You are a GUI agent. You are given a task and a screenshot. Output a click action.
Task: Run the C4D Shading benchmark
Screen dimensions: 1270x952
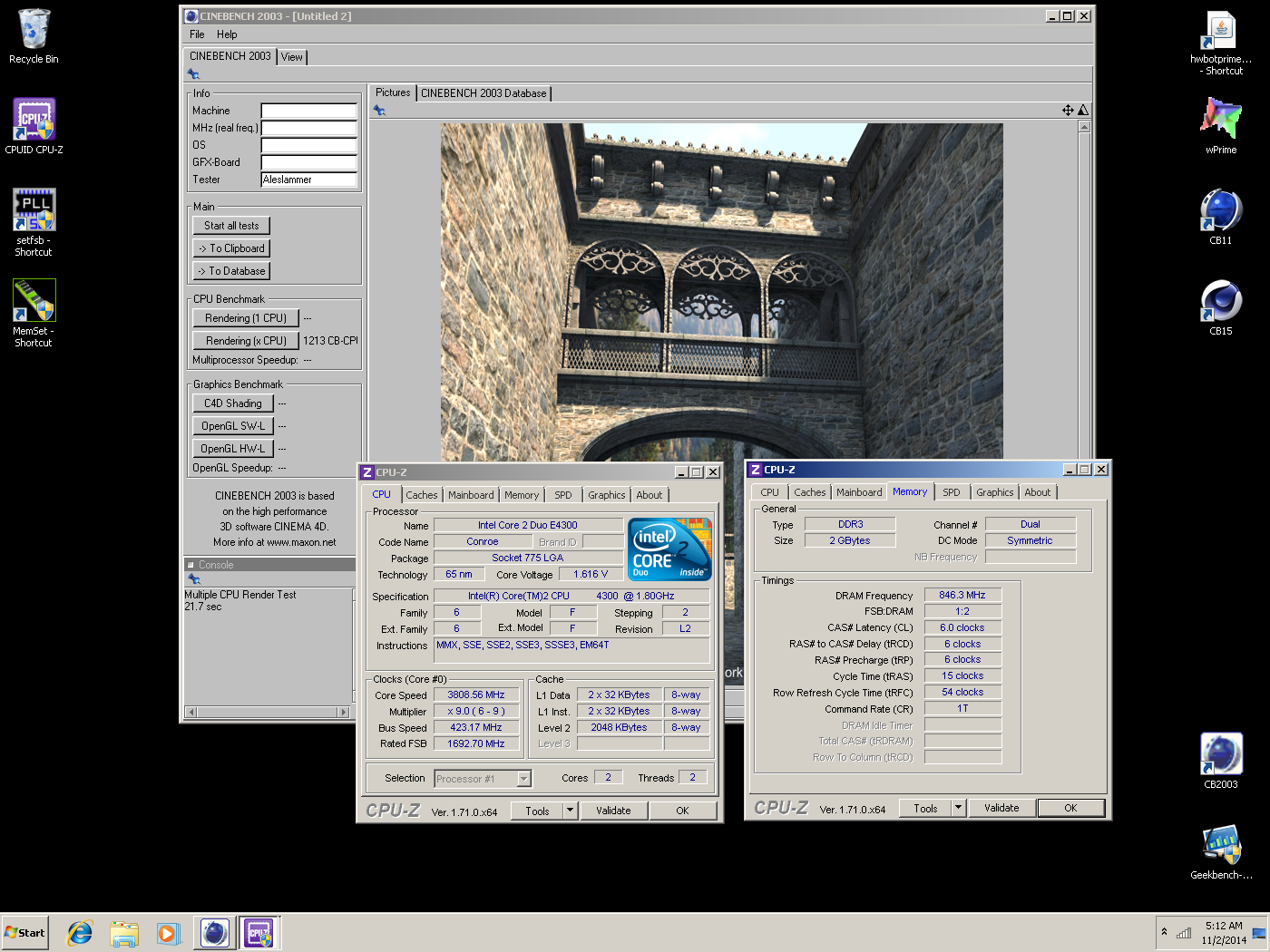pyautogui.click(x=233, y=403)
